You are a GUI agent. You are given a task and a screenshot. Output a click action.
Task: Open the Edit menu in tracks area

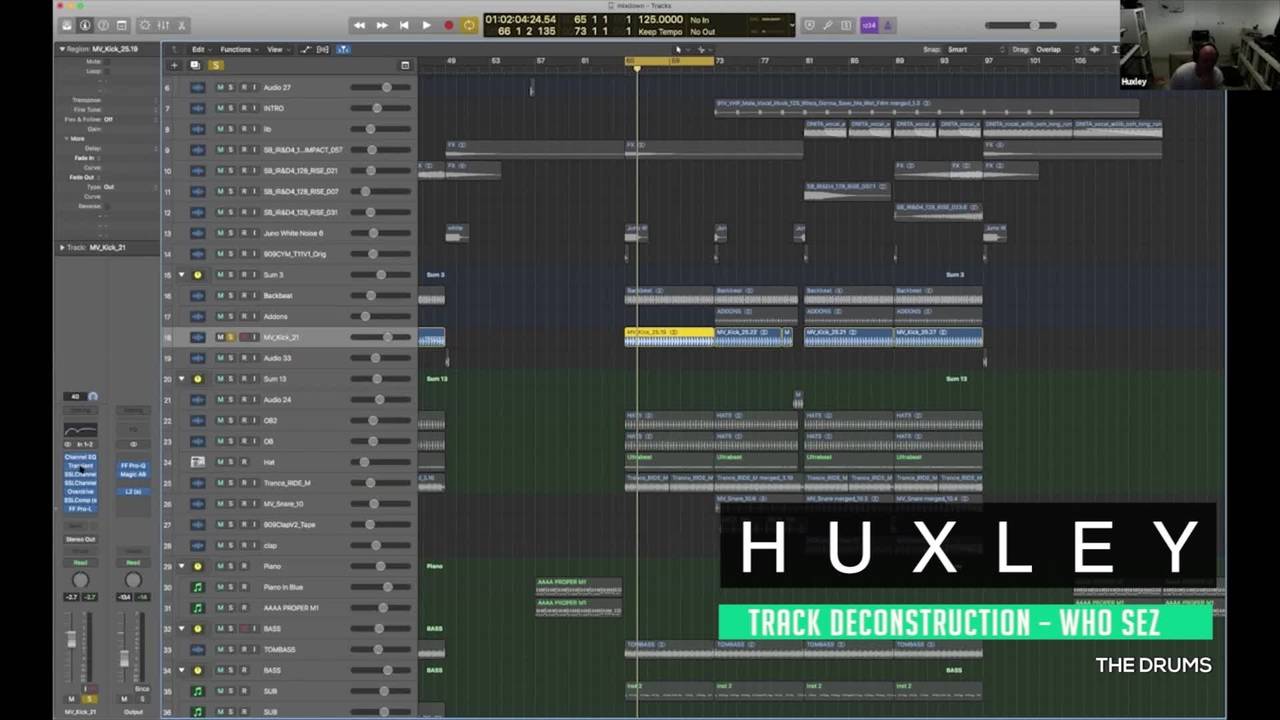coord(200,49)
